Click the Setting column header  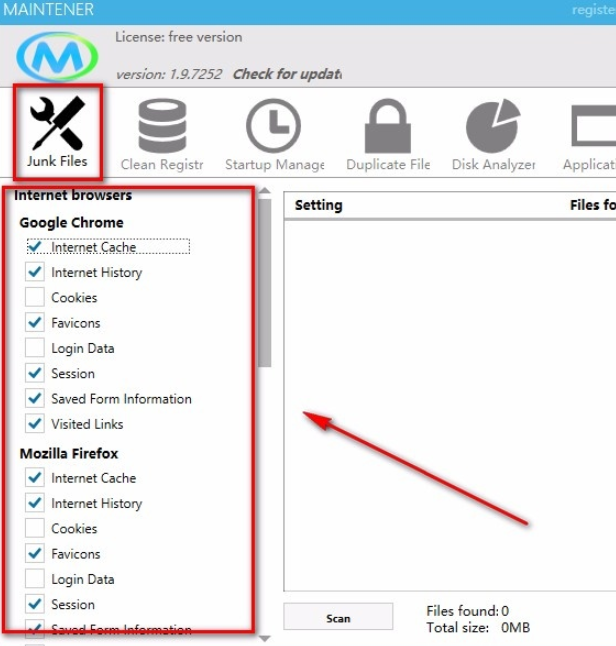(319, 205)
